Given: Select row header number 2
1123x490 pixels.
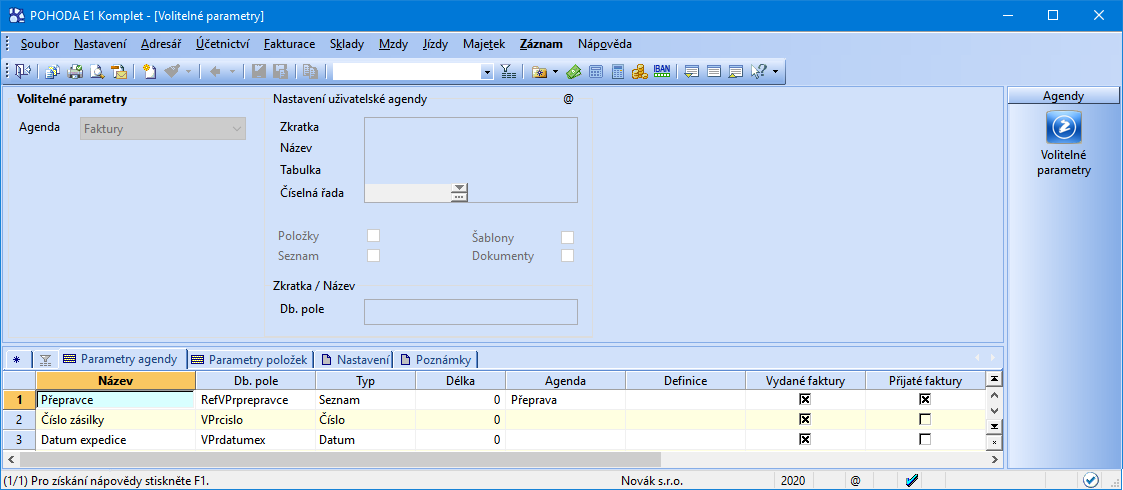Looking at the screenshot, I should pyautogui.click(x=20, y=420).
